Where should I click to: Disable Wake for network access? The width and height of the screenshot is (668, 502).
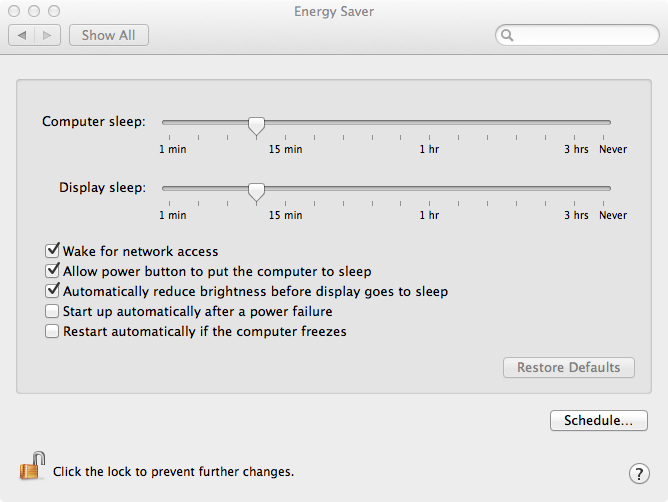point(52,251)
